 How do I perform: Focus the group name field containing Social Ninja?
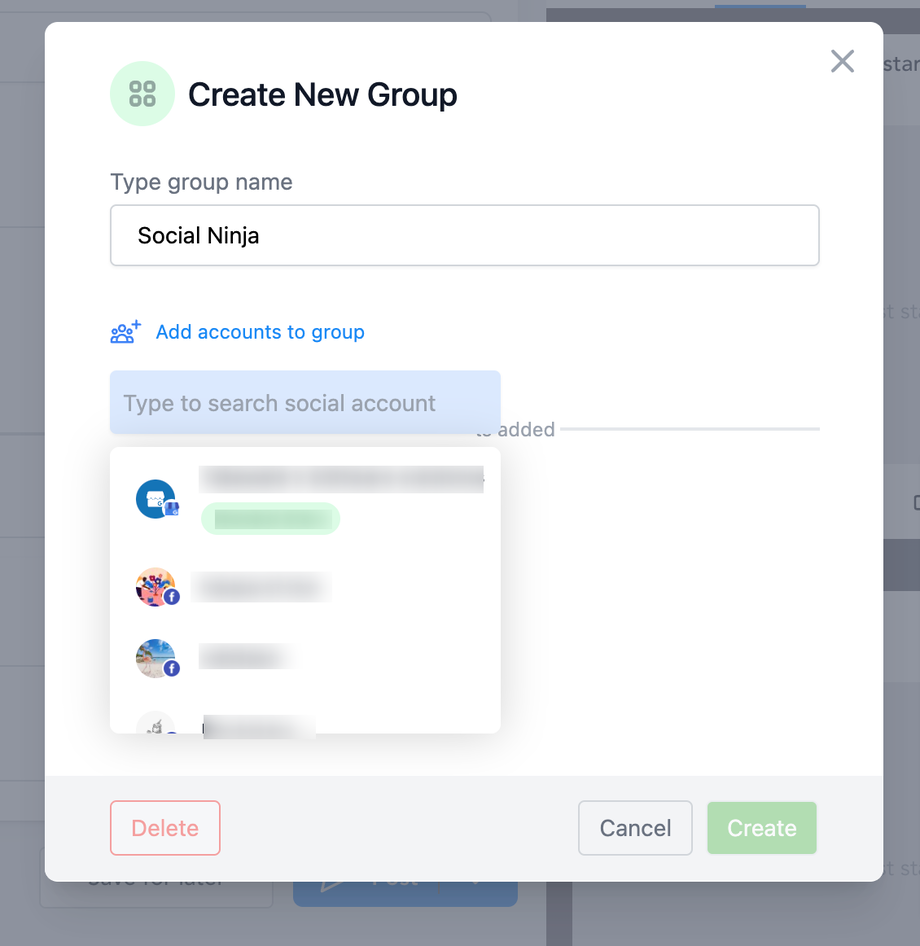pyautogui.click(x=464, y=236)
